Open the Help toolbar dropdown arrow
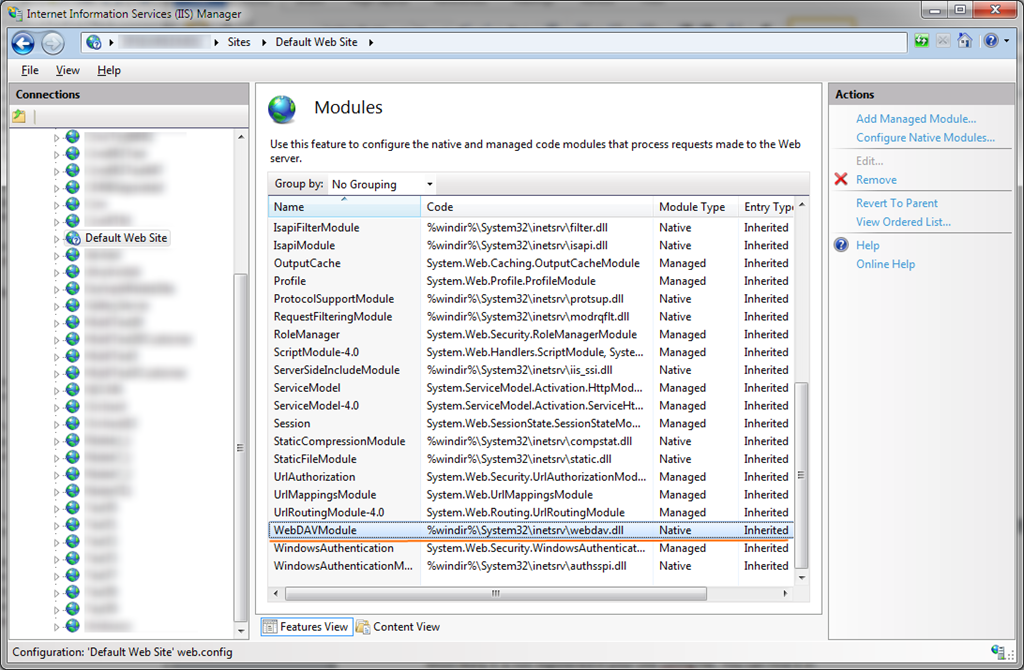1024x670 pixels. click(x=1006, y=41)
